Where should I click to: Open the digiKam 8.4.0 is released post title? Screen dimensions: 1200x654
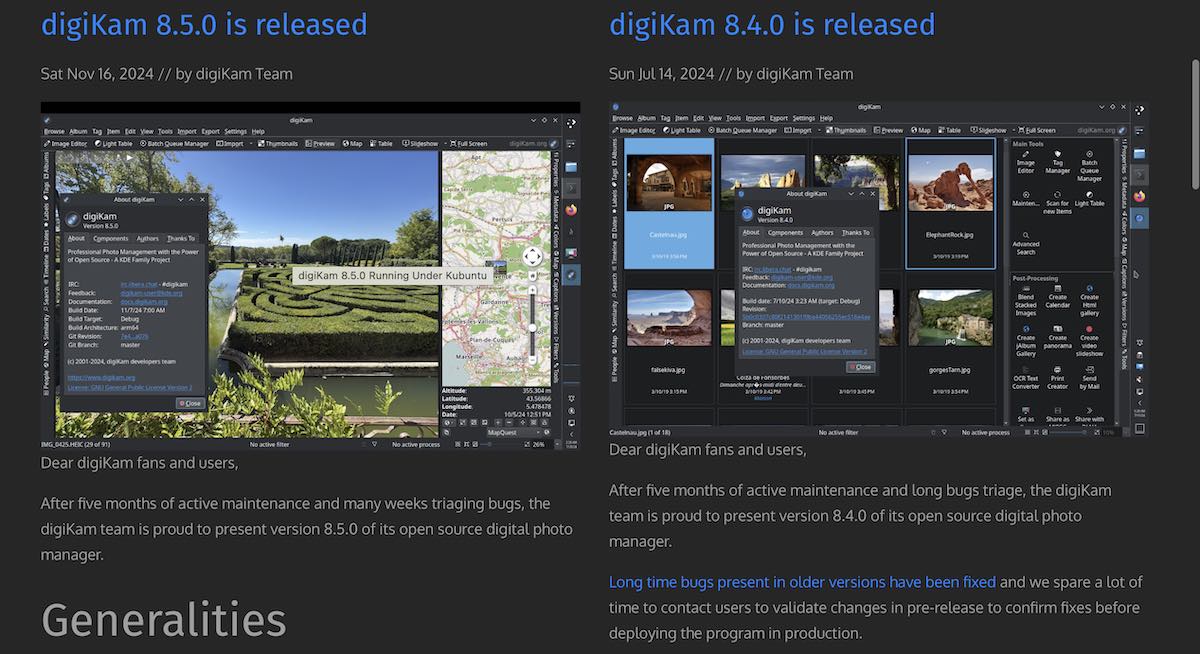point(772,24)
